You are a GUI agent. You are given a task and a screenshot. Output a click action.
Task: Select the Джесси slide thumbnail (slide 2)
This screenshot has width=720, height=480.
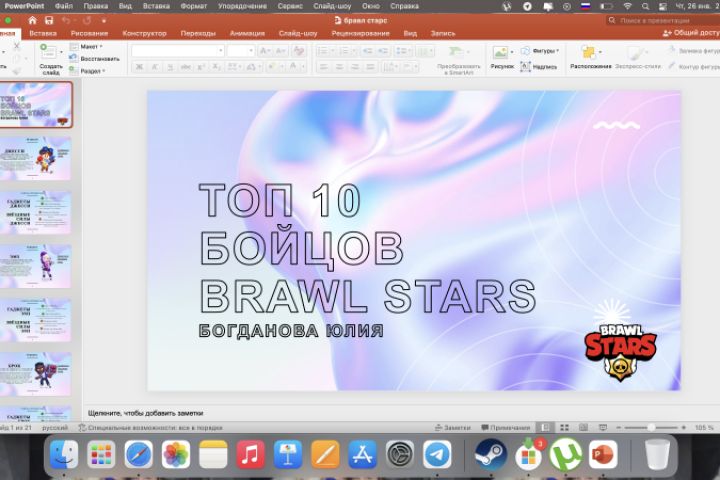pos(36,158)
